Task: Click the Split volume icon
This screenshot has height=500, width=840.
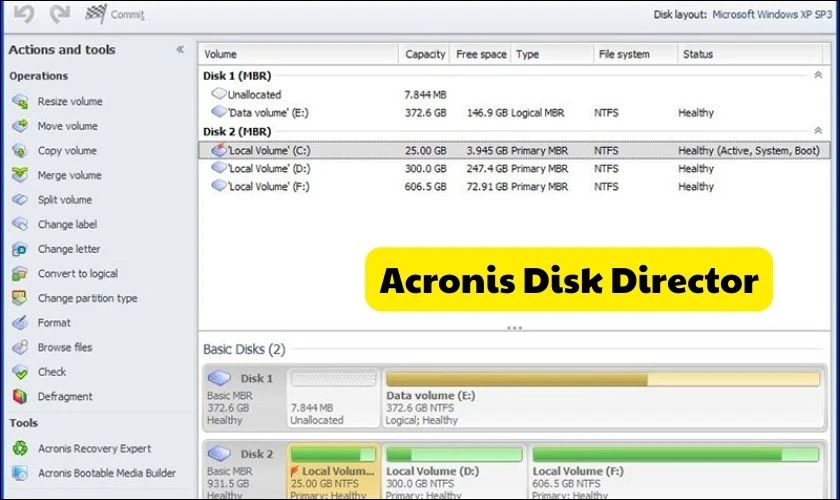Action: pos(20,200)
